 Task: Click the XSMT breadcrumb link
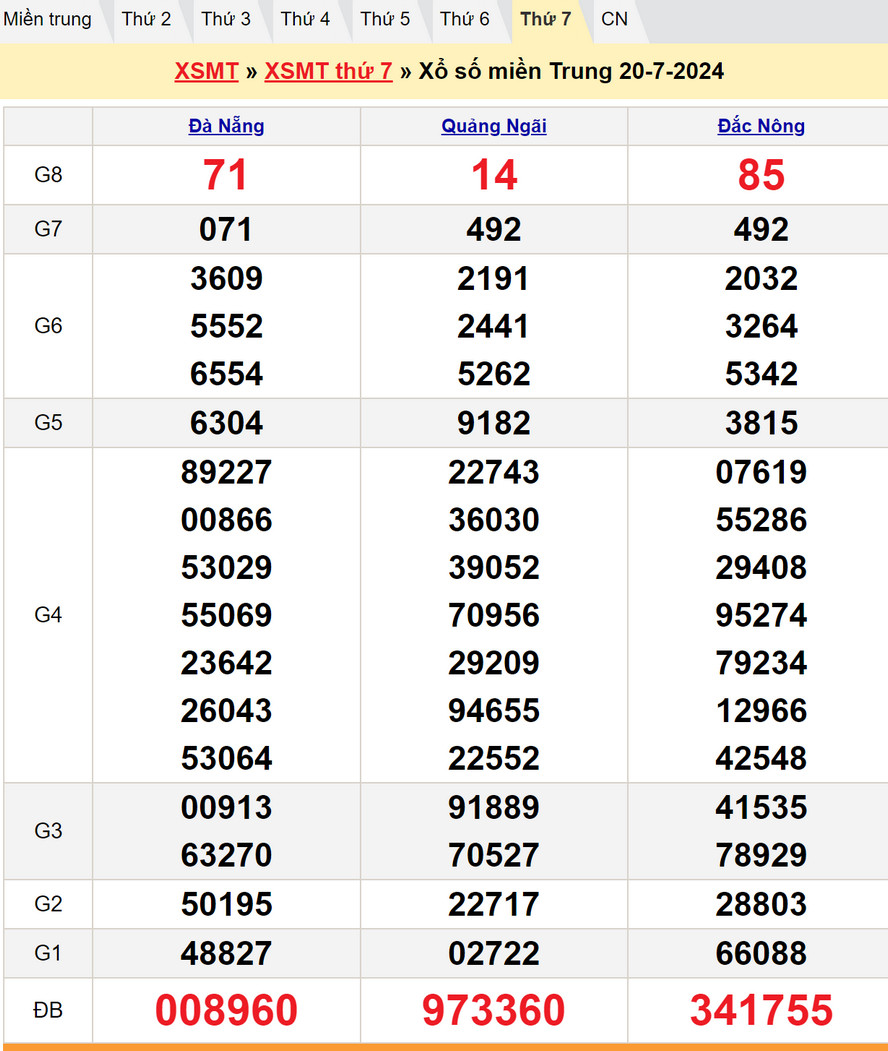tap(206, 71)
